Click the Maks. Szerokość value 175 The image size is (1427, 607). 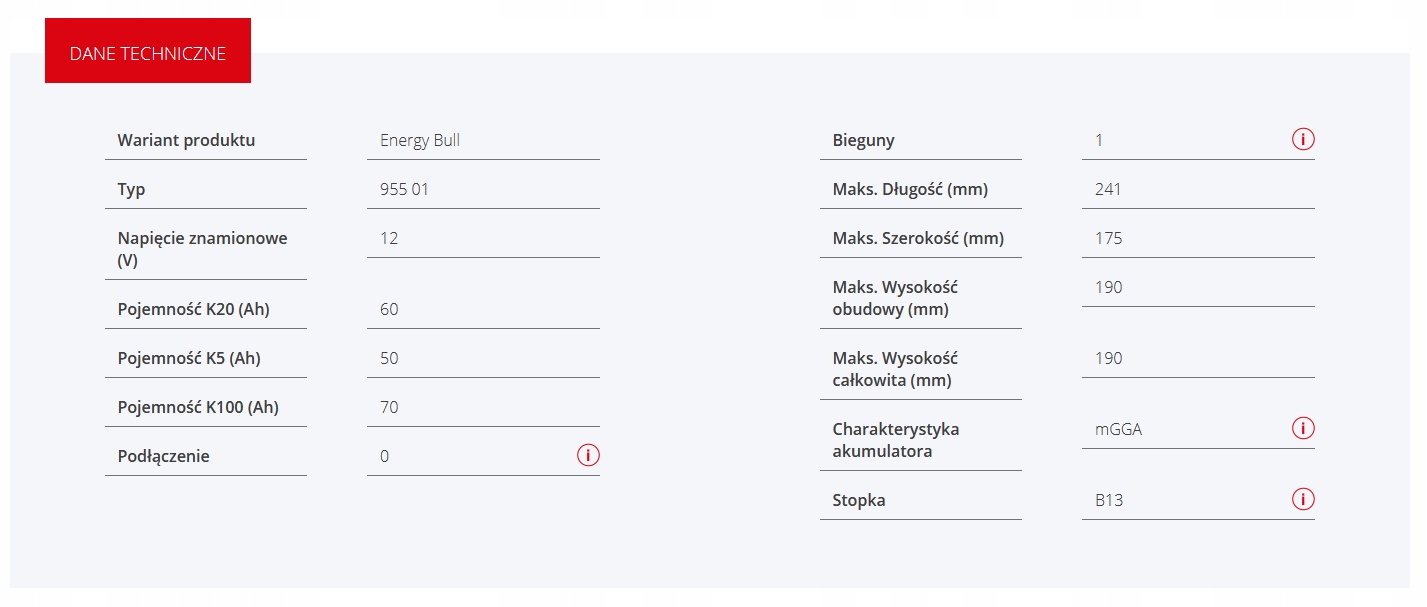1108,238
